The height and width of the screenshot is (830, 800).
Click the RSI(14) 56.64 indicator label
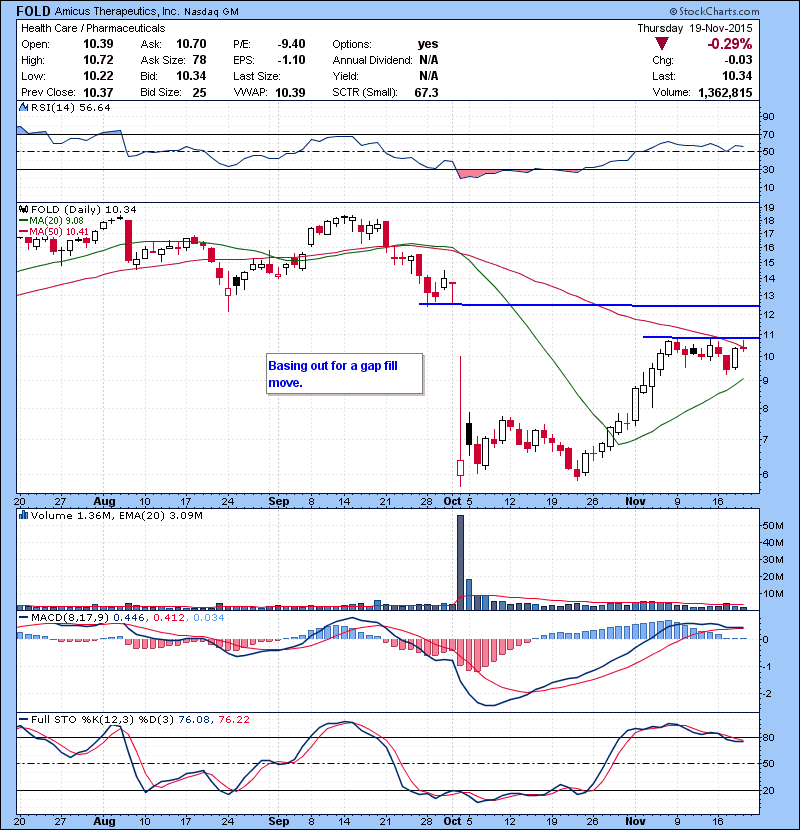(70, 107)
